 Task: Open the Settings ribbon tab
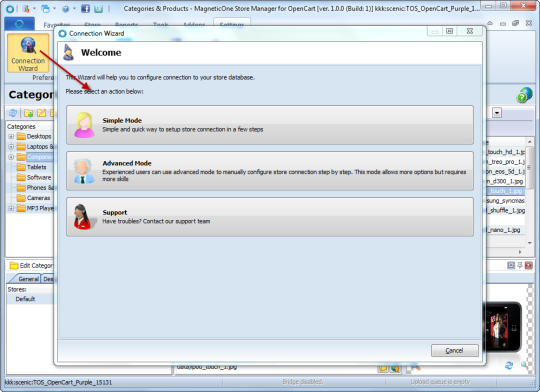(x=232, y=24)
